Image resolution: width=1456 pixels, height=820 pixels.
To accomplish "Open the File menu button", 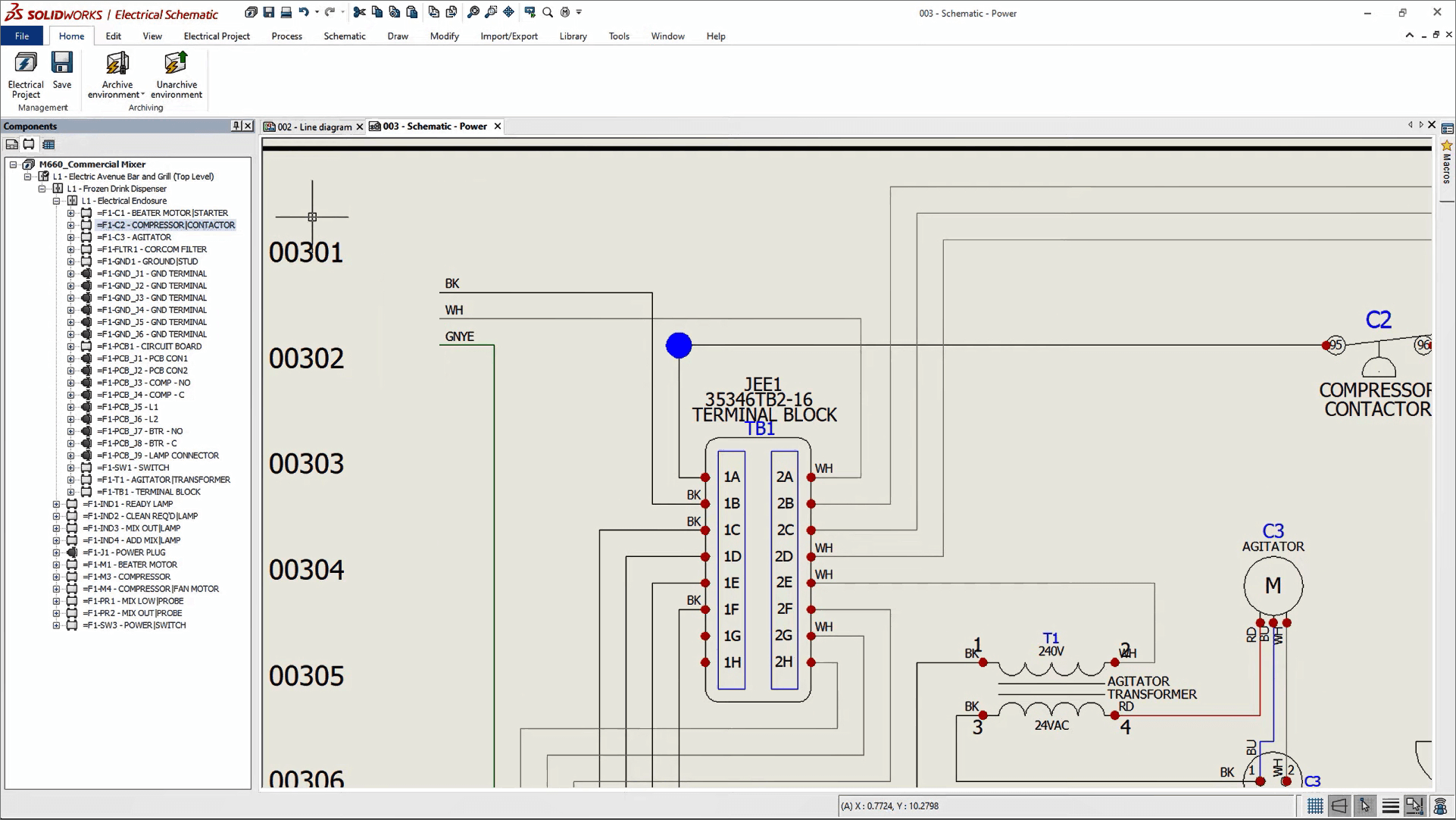I will click(22, 36).
